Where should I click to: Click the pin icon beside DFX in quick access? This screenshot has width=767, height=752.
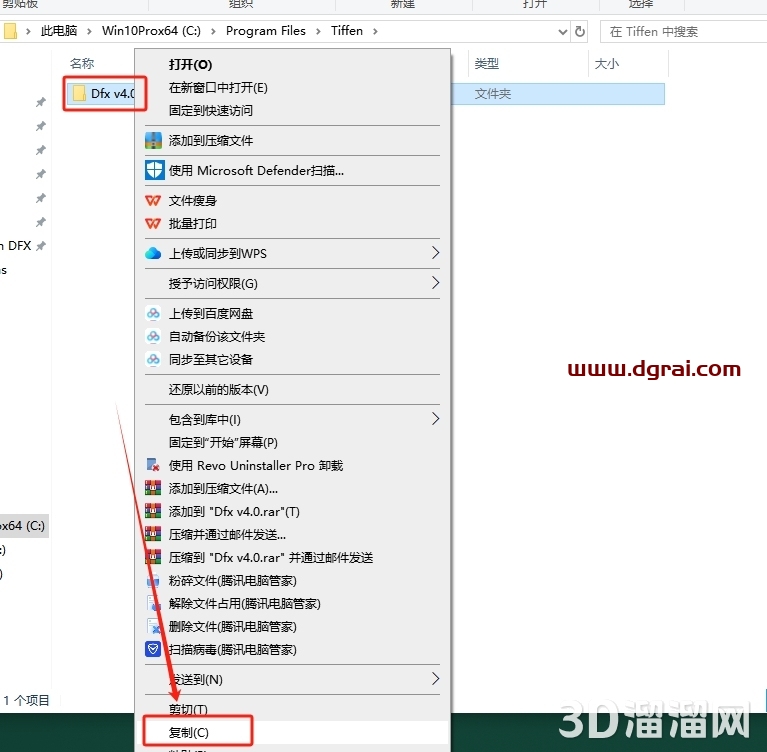point(42,246)
